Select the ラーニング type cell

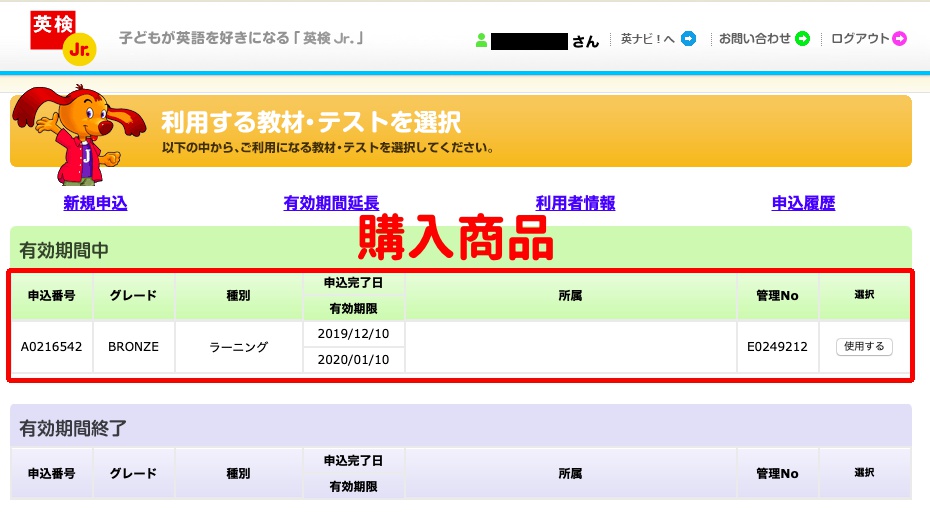[238, 347]
